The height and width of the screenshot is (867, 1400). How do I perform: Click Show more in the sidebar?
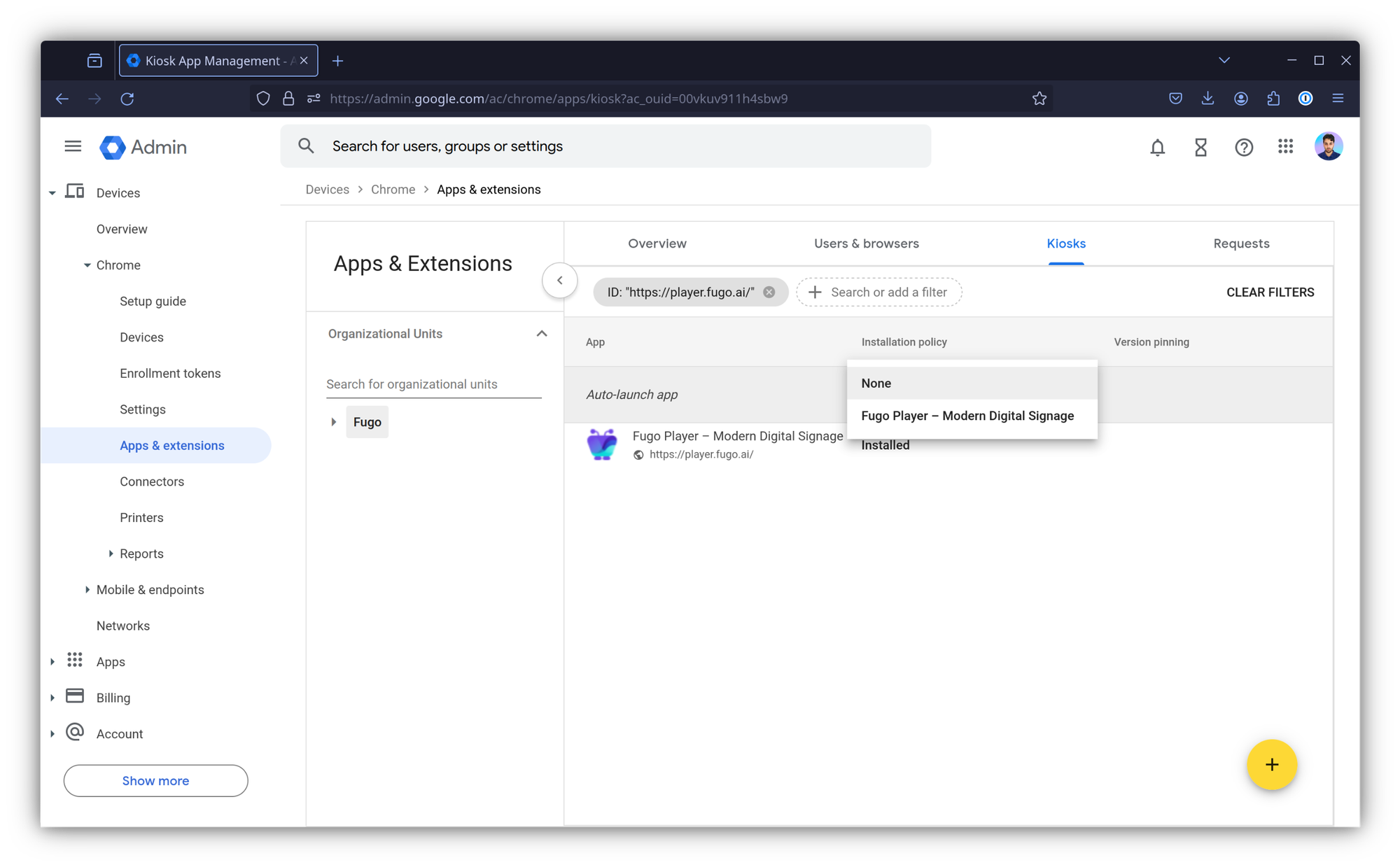pyautogui.click(x=155, y=780)
